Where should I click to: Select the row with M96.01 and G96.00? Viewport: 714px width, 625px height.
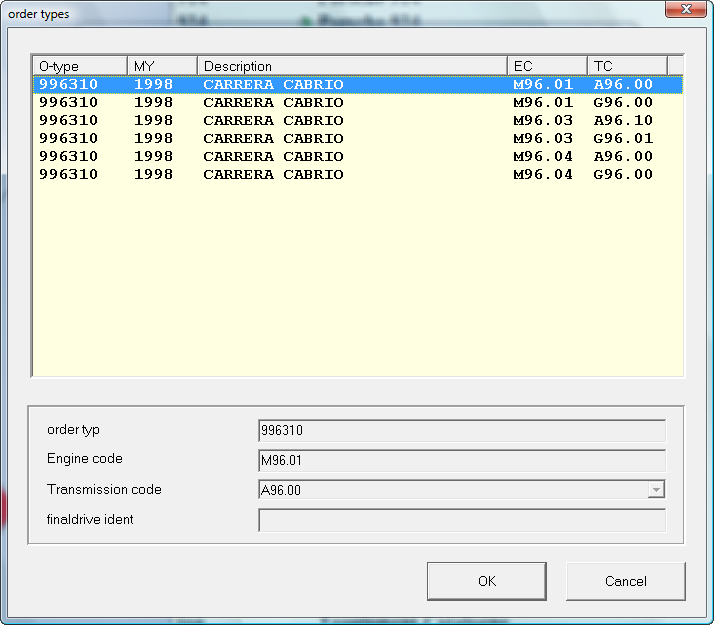pyautogui.click(x=357, y=102)
